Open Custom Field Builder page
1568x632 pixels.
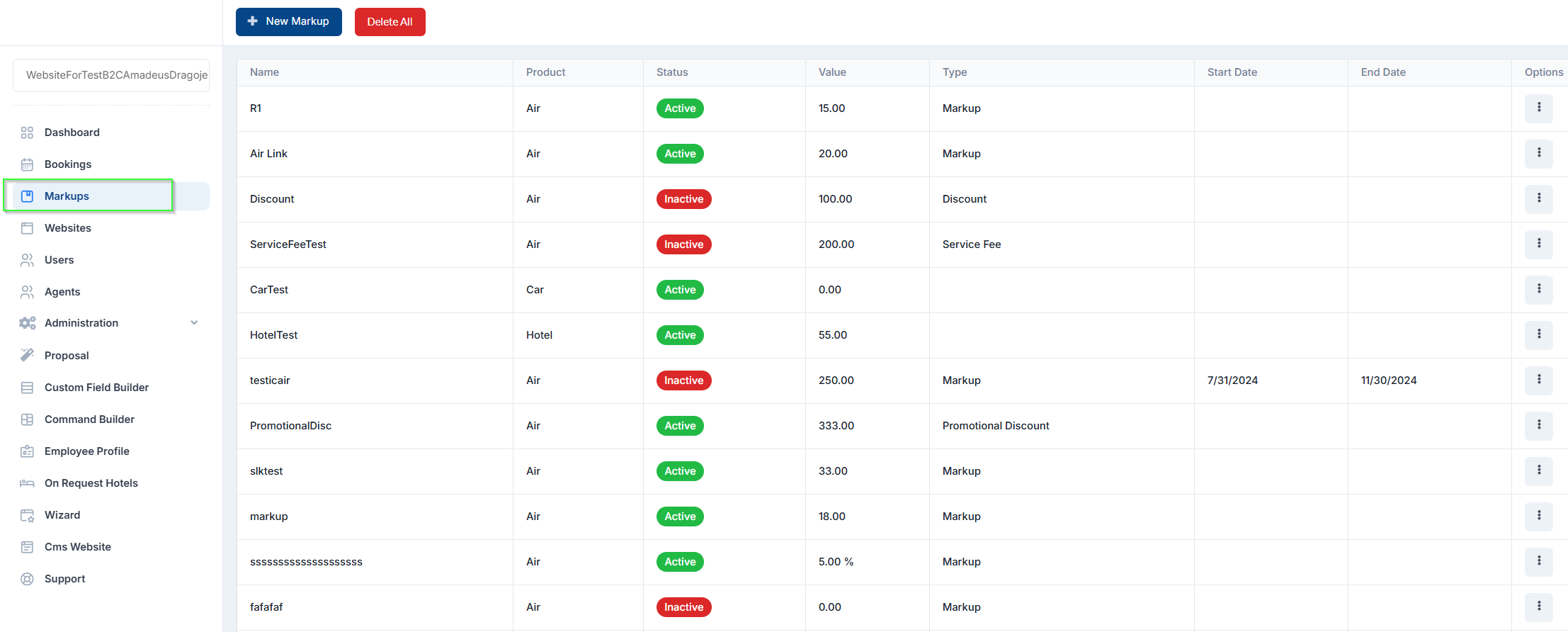111,388
